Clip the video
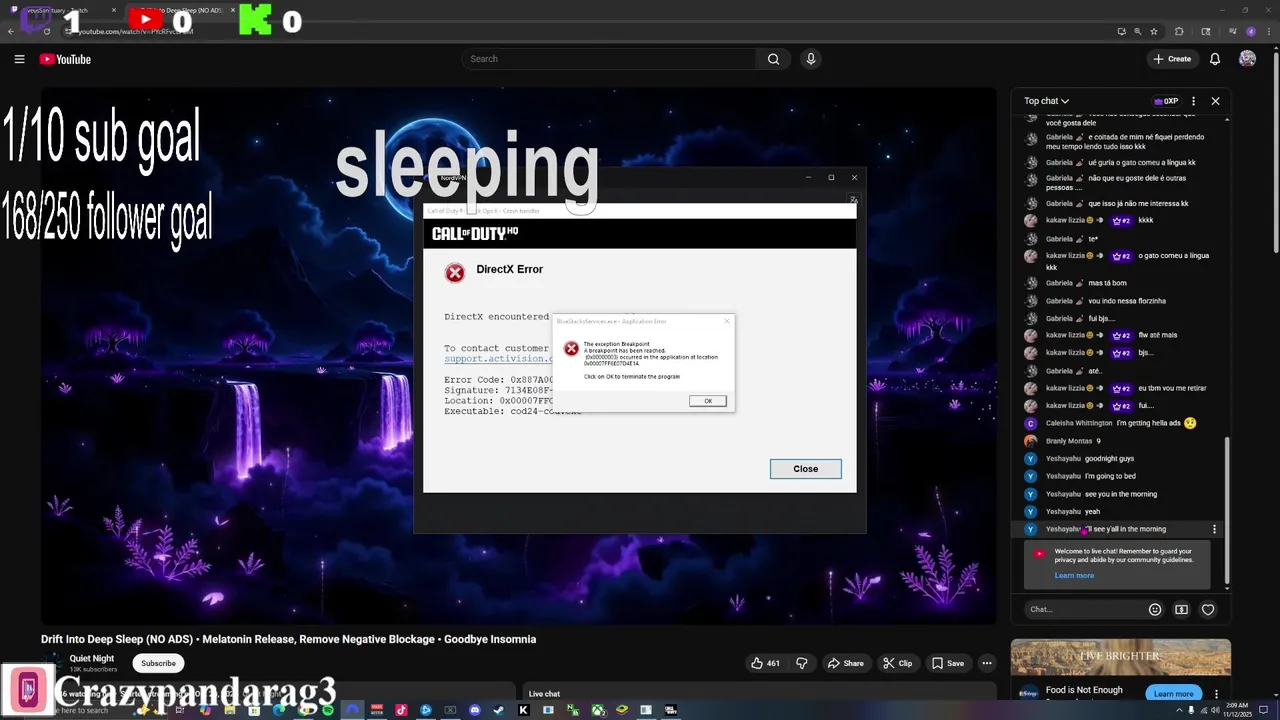Image resolution: width=1280 pixels, height=720 pixels. tap(897, 663)
